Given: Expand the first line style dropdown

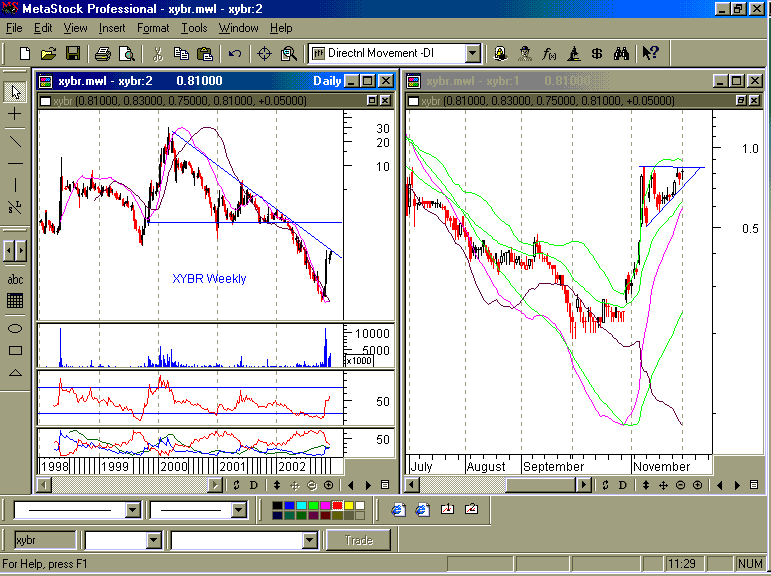Looking at the screenshot, I should (133, 510).
